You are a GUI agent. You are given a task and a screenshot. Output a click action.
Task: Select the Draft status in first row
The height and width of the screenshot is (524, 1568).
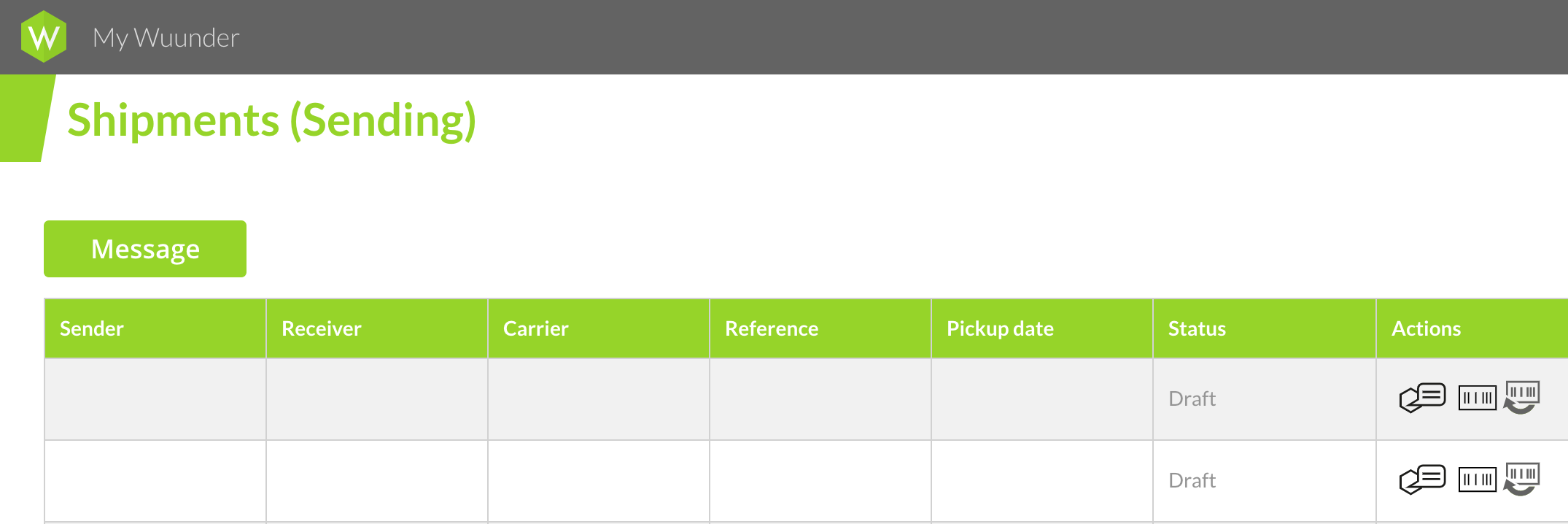(1192, 398)
